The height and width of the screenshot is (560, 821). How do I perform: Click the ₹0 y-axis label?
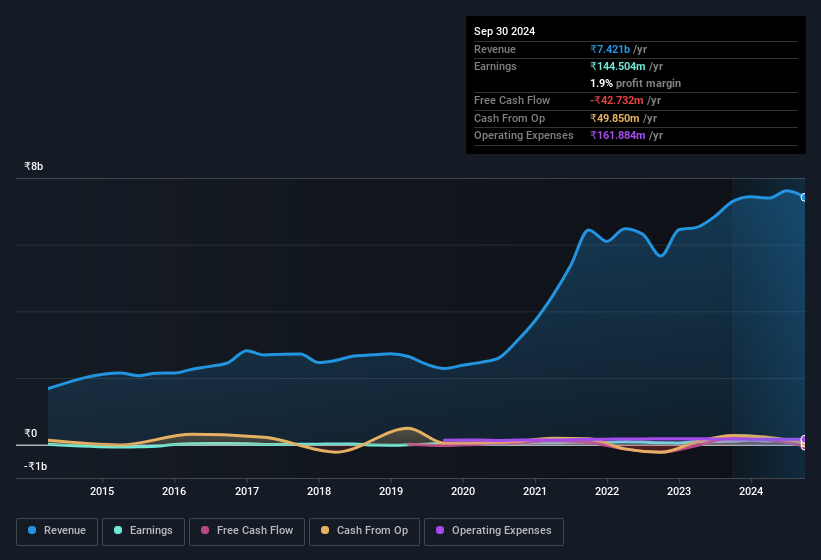point(30,433)
